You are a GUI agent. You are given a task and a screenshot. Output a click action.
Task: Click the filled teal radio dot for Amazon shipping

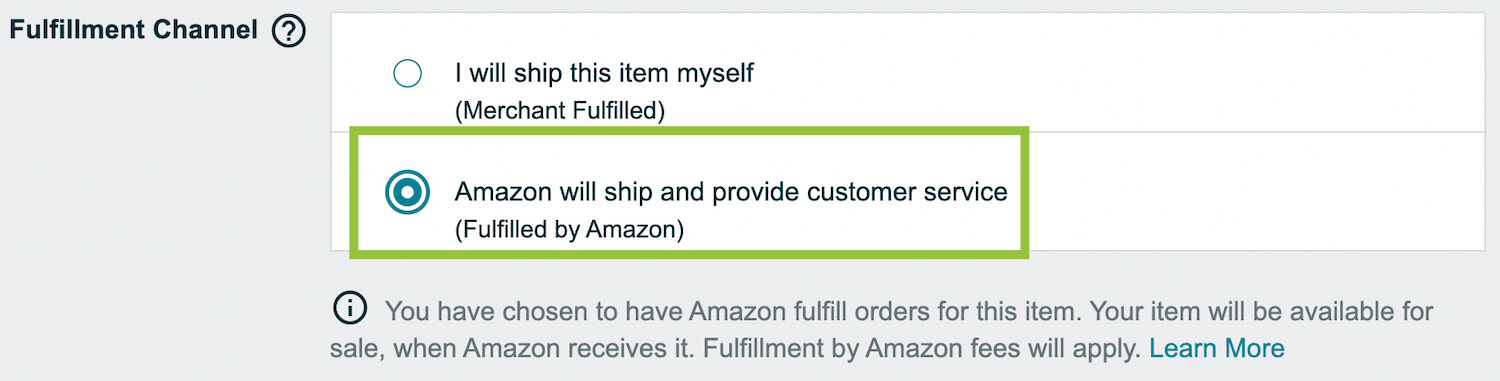coord(407,192)
